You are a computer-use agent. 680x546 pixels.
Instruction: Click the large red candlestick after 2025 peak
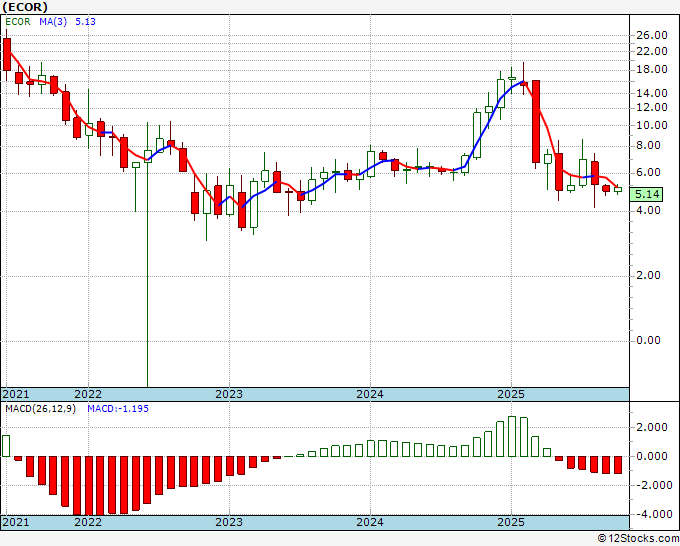coord(536,121)
